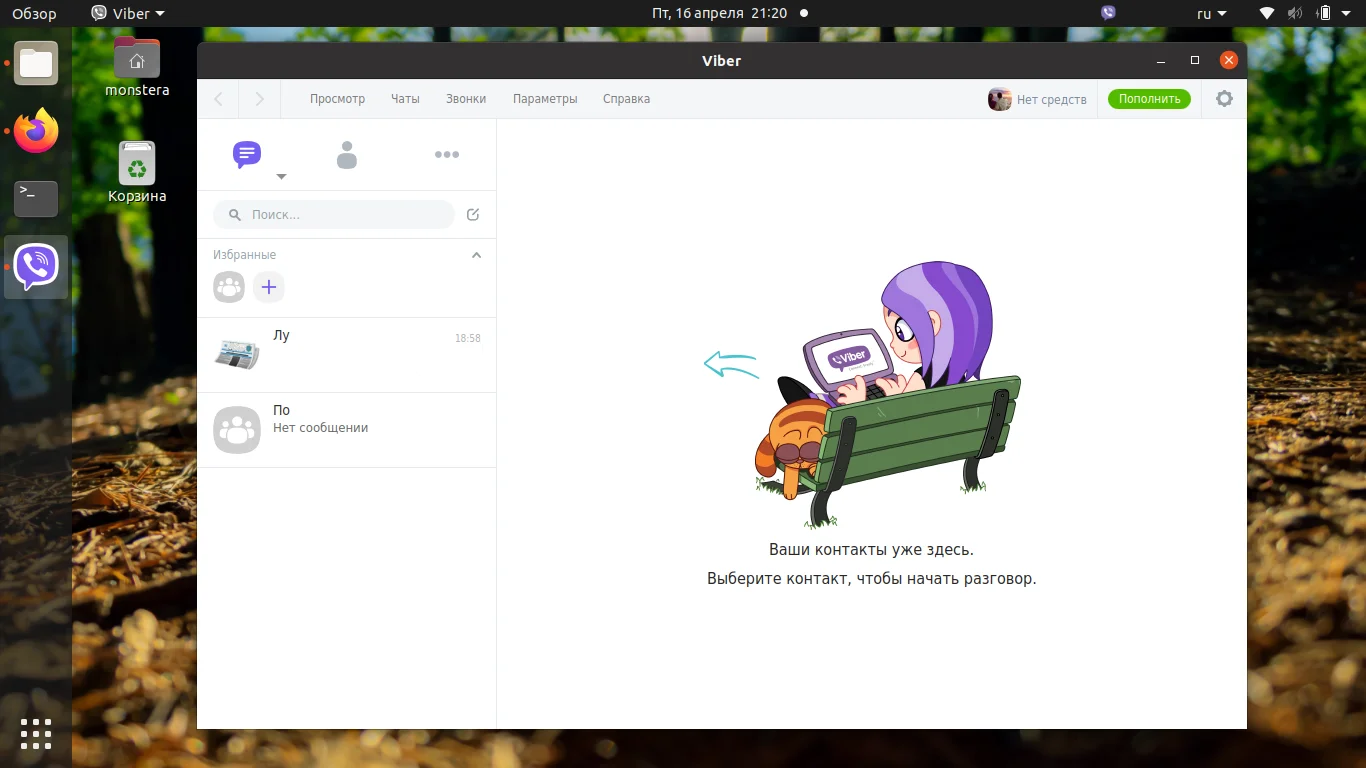Click the profile avatar next to Нет средств
The width and height of the screenshot is (1366, 768).
1000,99
